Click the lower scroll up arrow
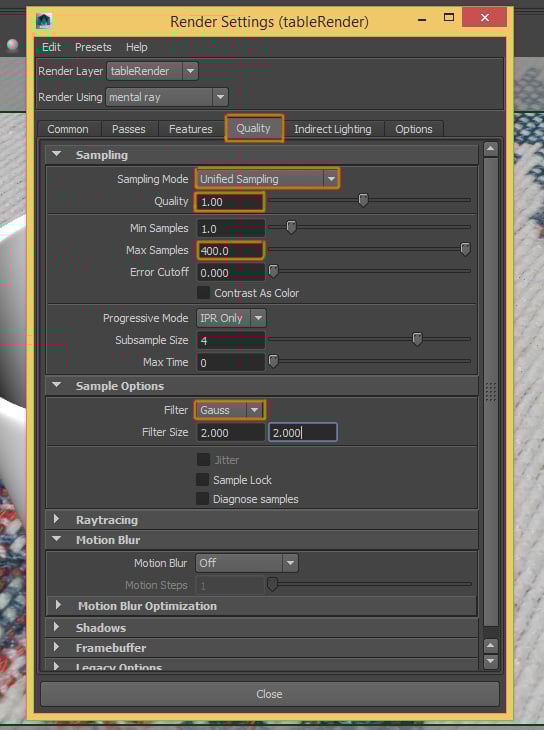Image resolution: width=544 pixels, height=730 pixels. pos(490,645)
